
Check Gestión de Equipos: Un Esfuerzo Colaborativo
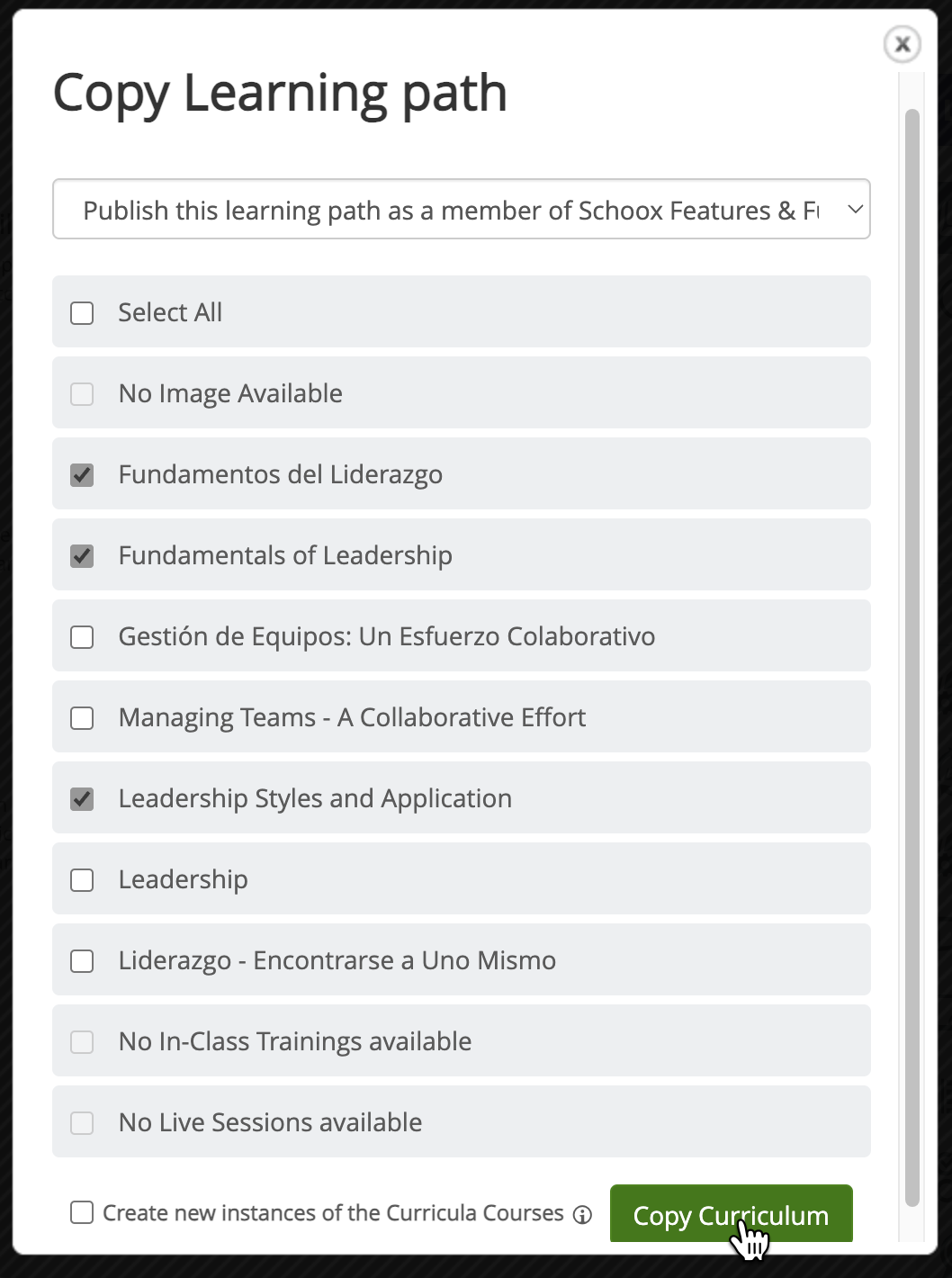pos(82,636)
